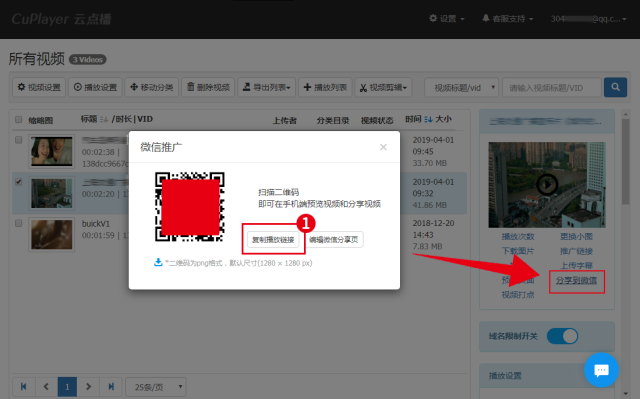640x399 pixels.
Task: Open the 25条/页 page size dropdown
Action: click(156, 386)
